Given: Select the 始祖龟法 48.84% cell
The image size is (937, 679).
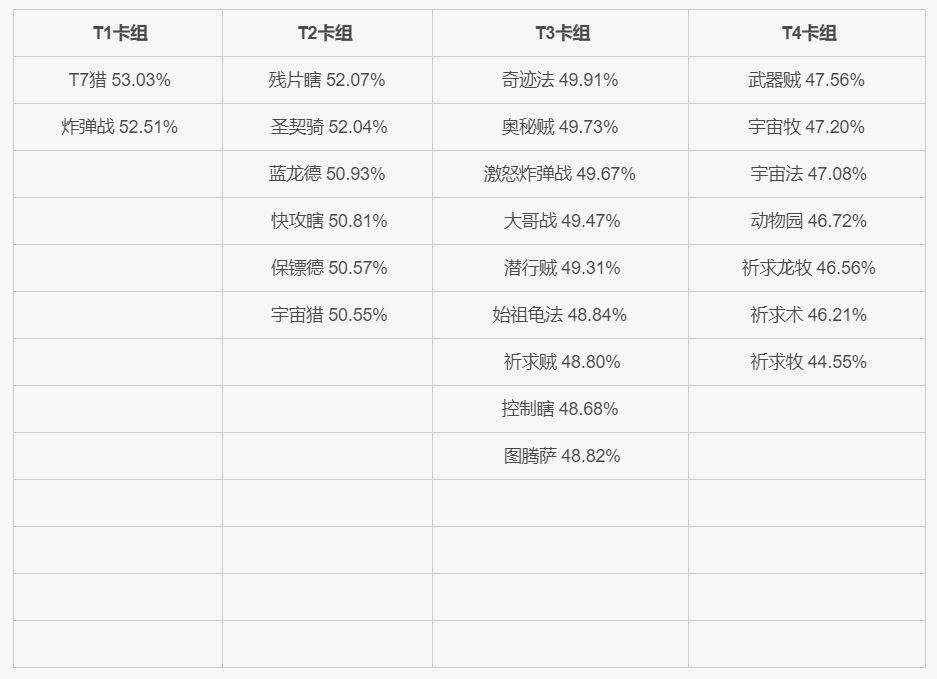Looking at the screenshot, I should click(x=560, y=315).
